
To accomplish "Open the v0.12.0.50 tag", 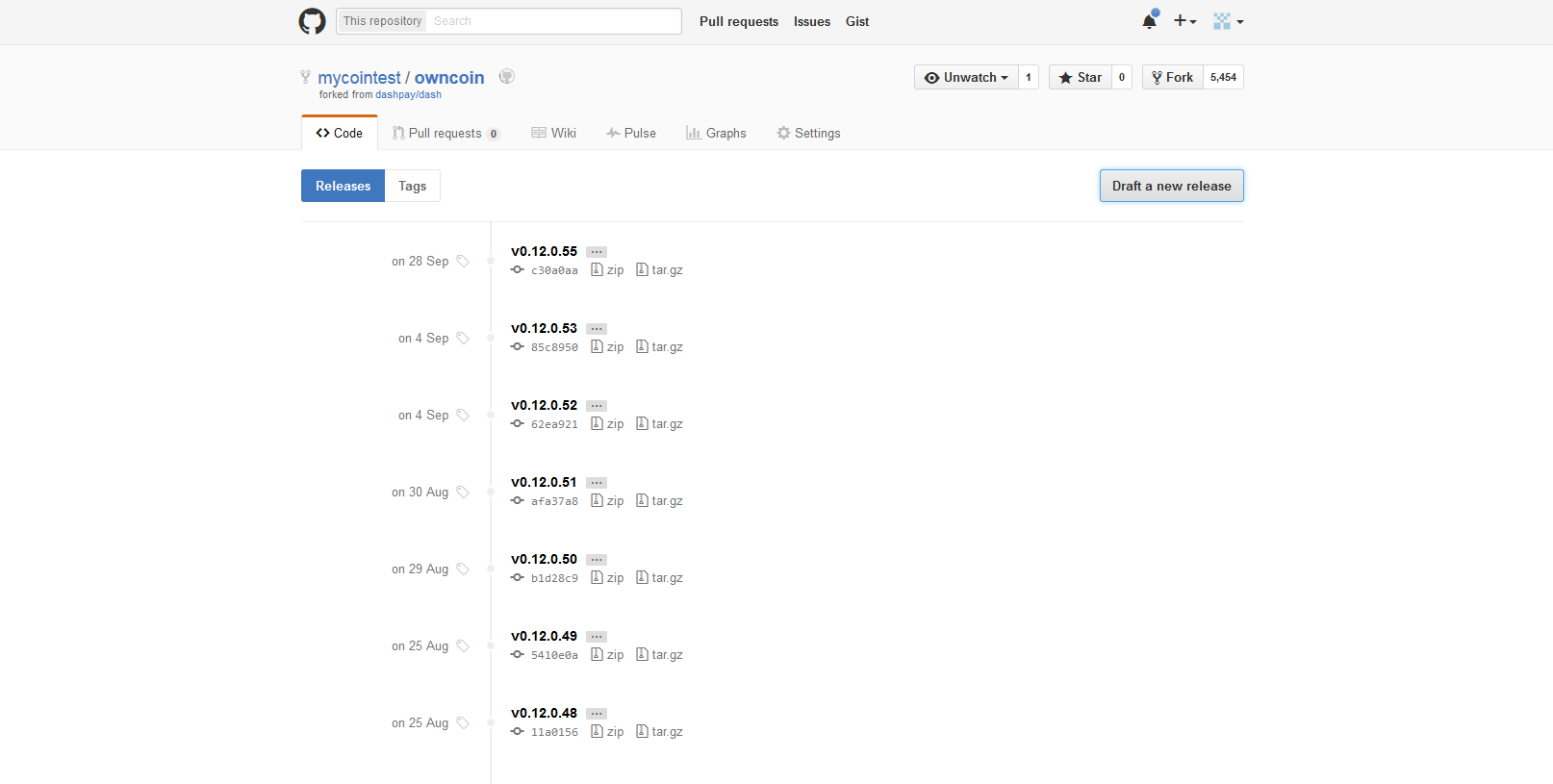I will 544,559.
